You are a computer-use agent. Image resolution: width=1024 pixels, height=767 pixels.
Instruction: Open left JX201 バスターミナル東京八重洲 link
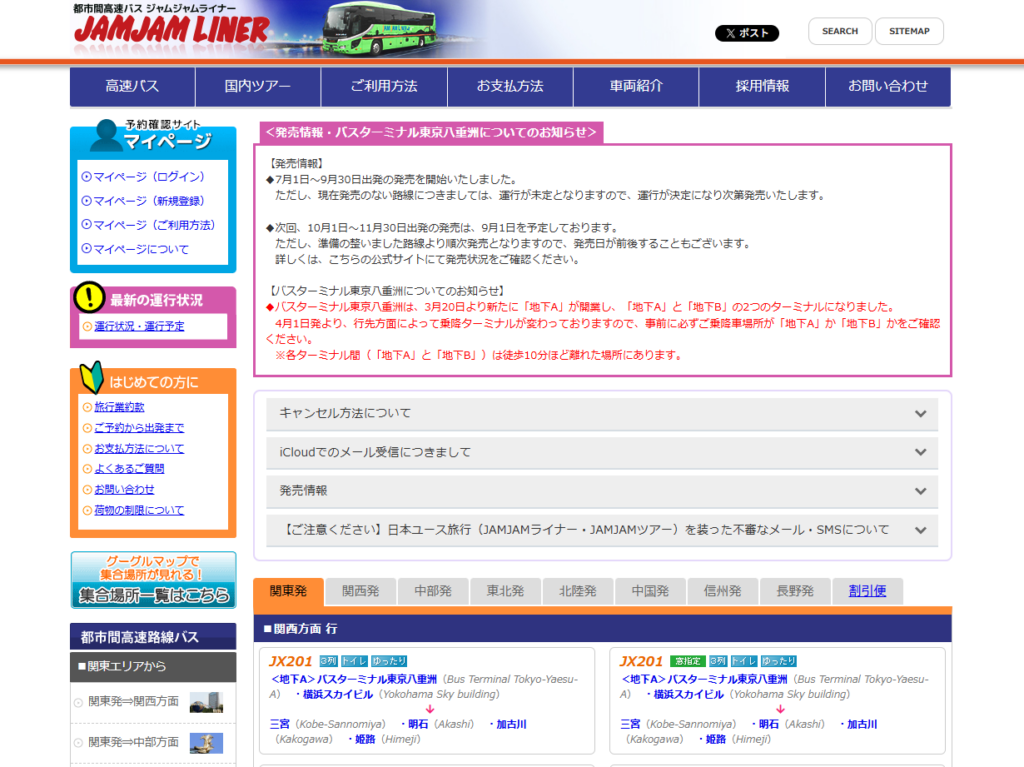(x=354, y=679)
